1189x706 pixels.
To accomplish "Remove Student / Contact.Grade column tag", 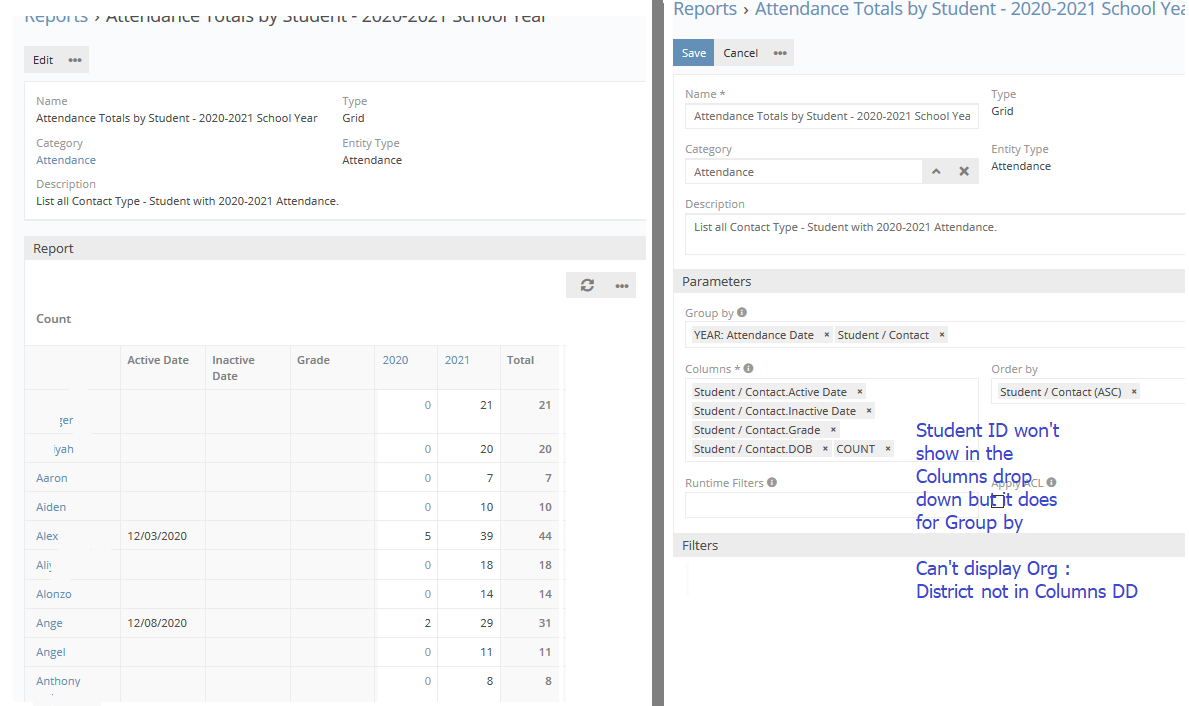I will pyautogui.click(x=834, y=430).
